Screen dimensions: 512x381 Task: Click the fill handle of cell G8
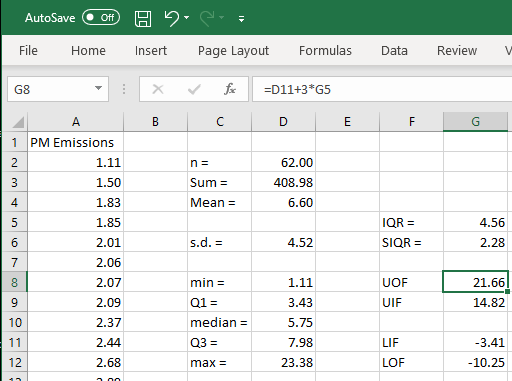507,291
